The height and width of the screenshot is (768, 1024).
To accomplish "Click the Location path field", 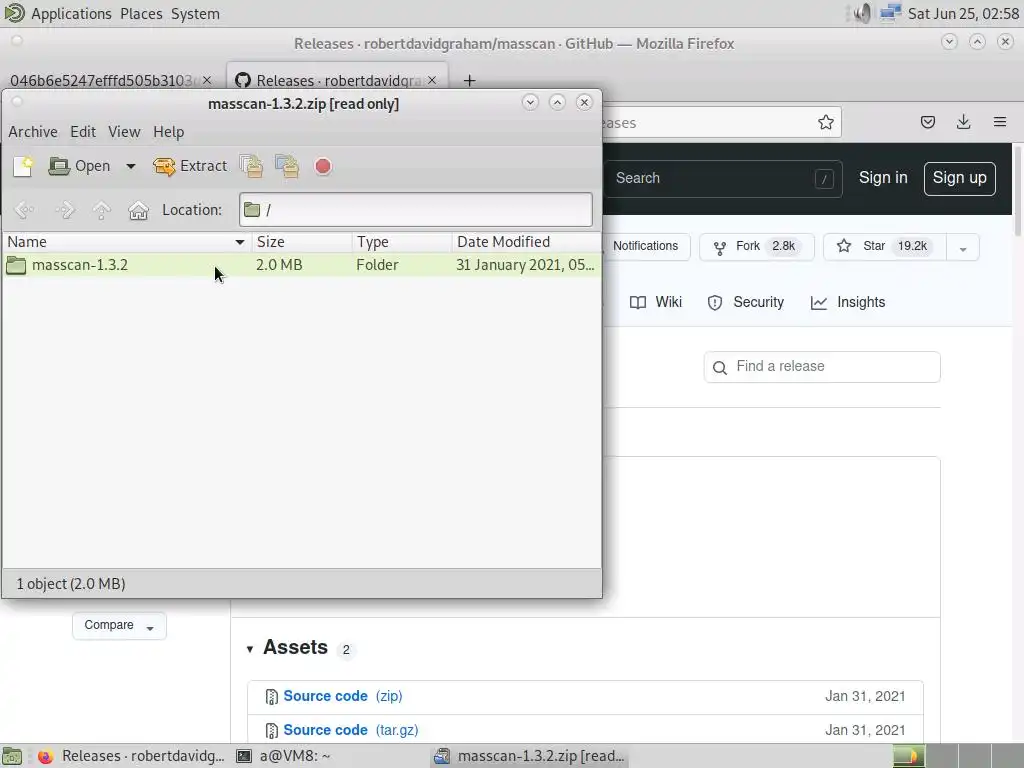I will pyautogui.click(x=416, y=210).
